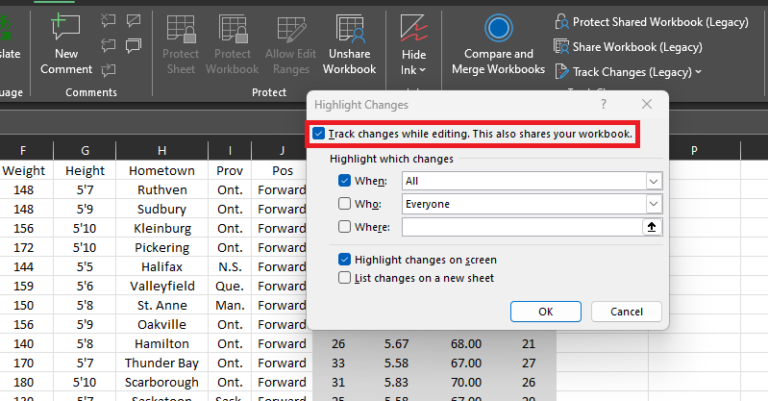Viewport: 768px width, 401px height.
Task: Select column H header
Action: pos(162,150)
